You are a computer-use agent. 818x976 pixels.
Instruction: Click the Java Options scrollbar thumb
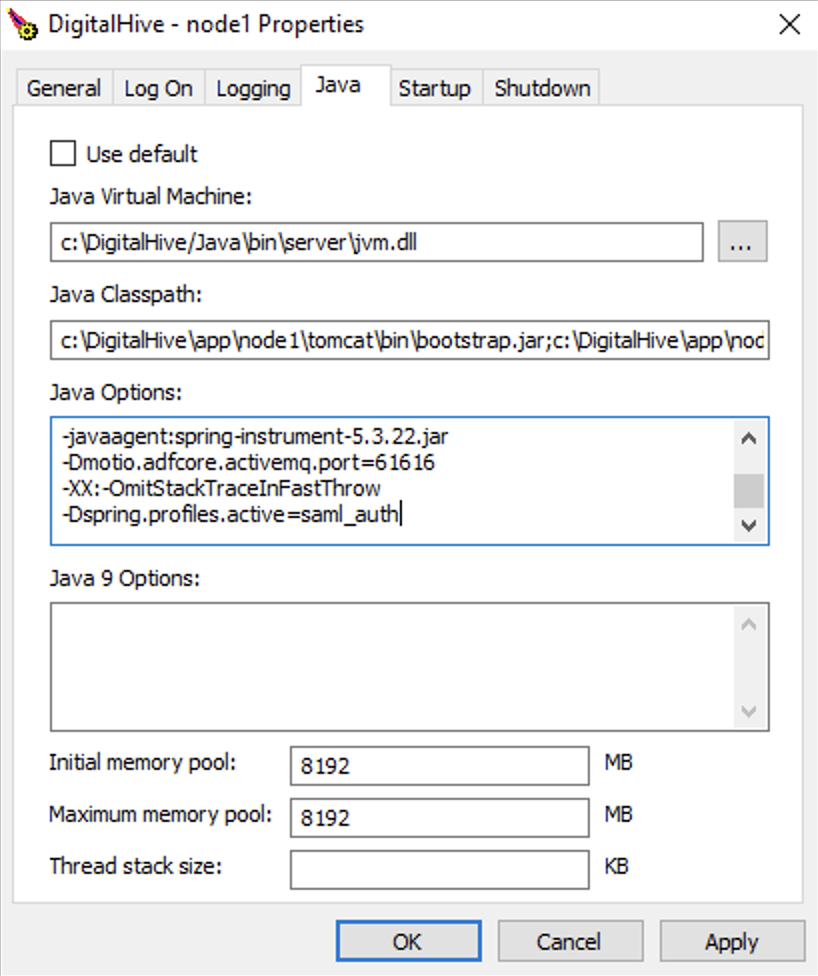748,491
